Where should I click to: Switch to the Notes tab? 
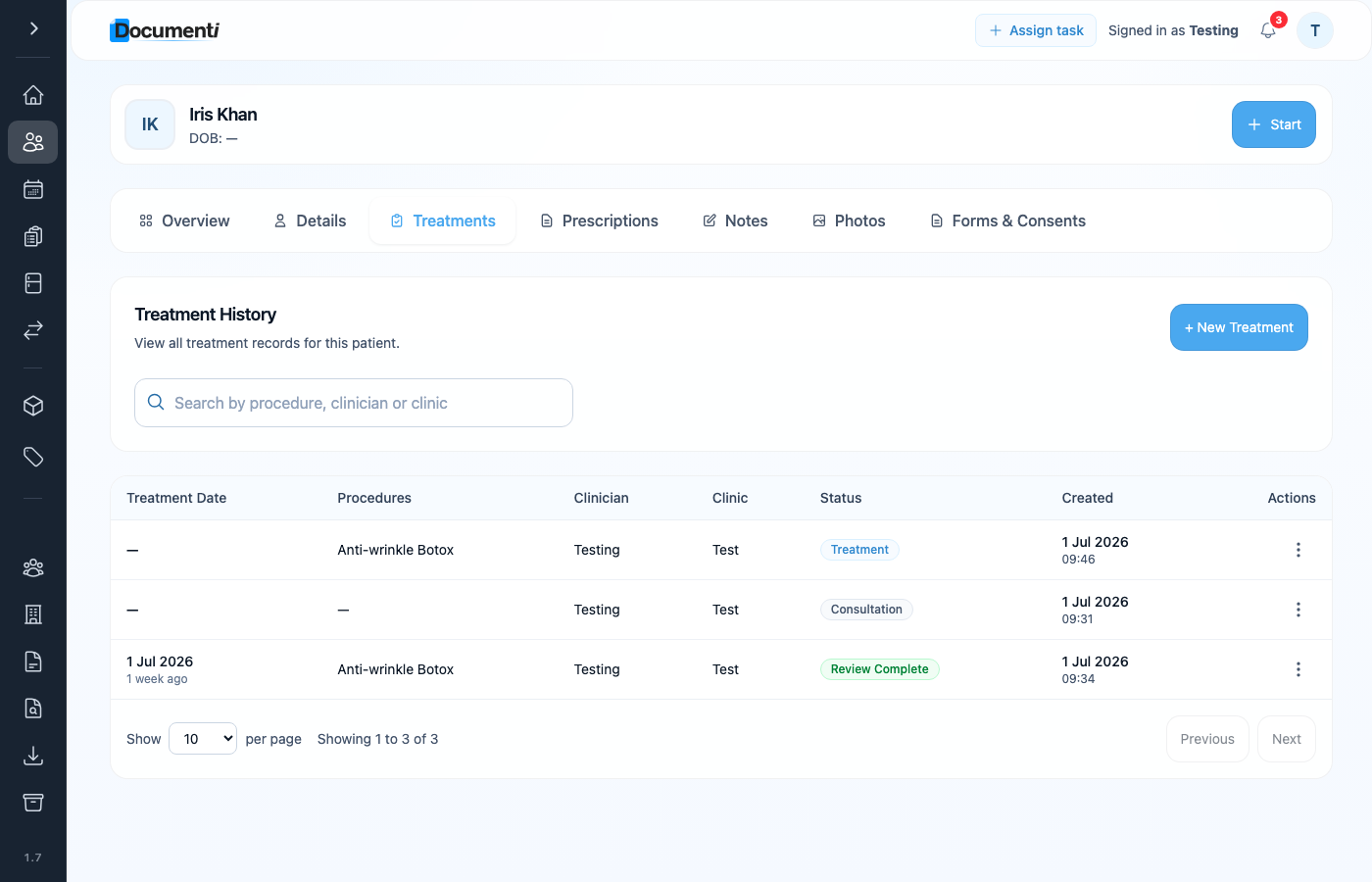click(x=735, y=220)
